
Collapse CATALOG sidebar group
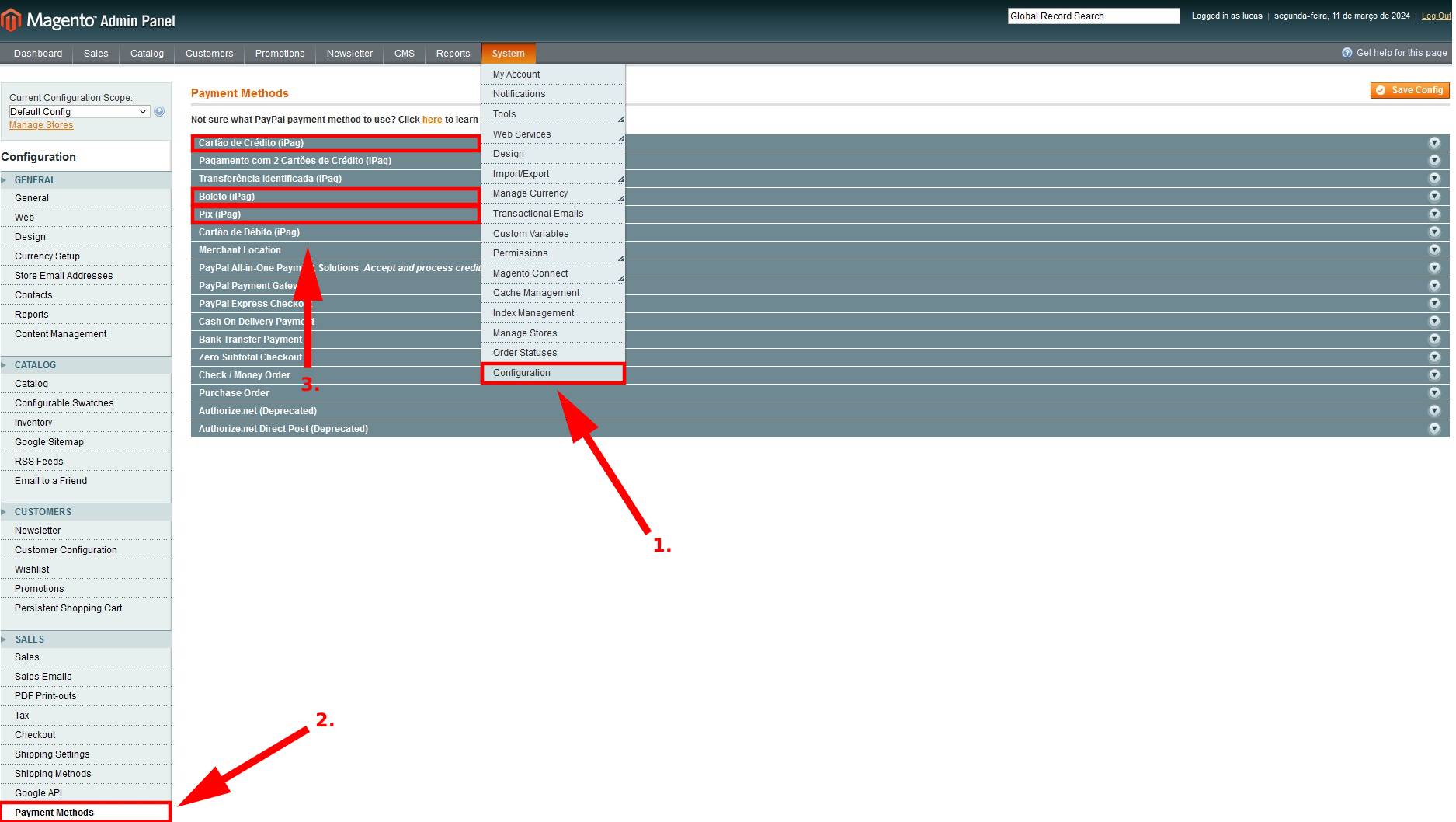pos(85,365)
